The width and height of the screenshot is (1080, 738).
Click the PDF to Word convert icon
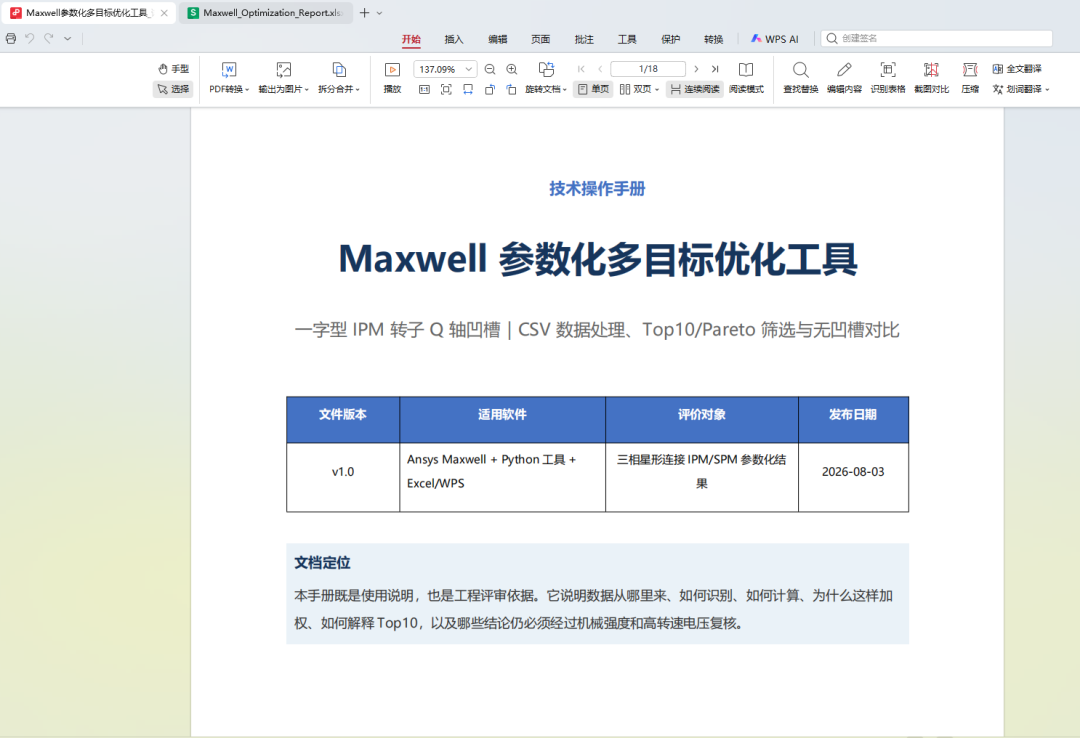point(229,70)
